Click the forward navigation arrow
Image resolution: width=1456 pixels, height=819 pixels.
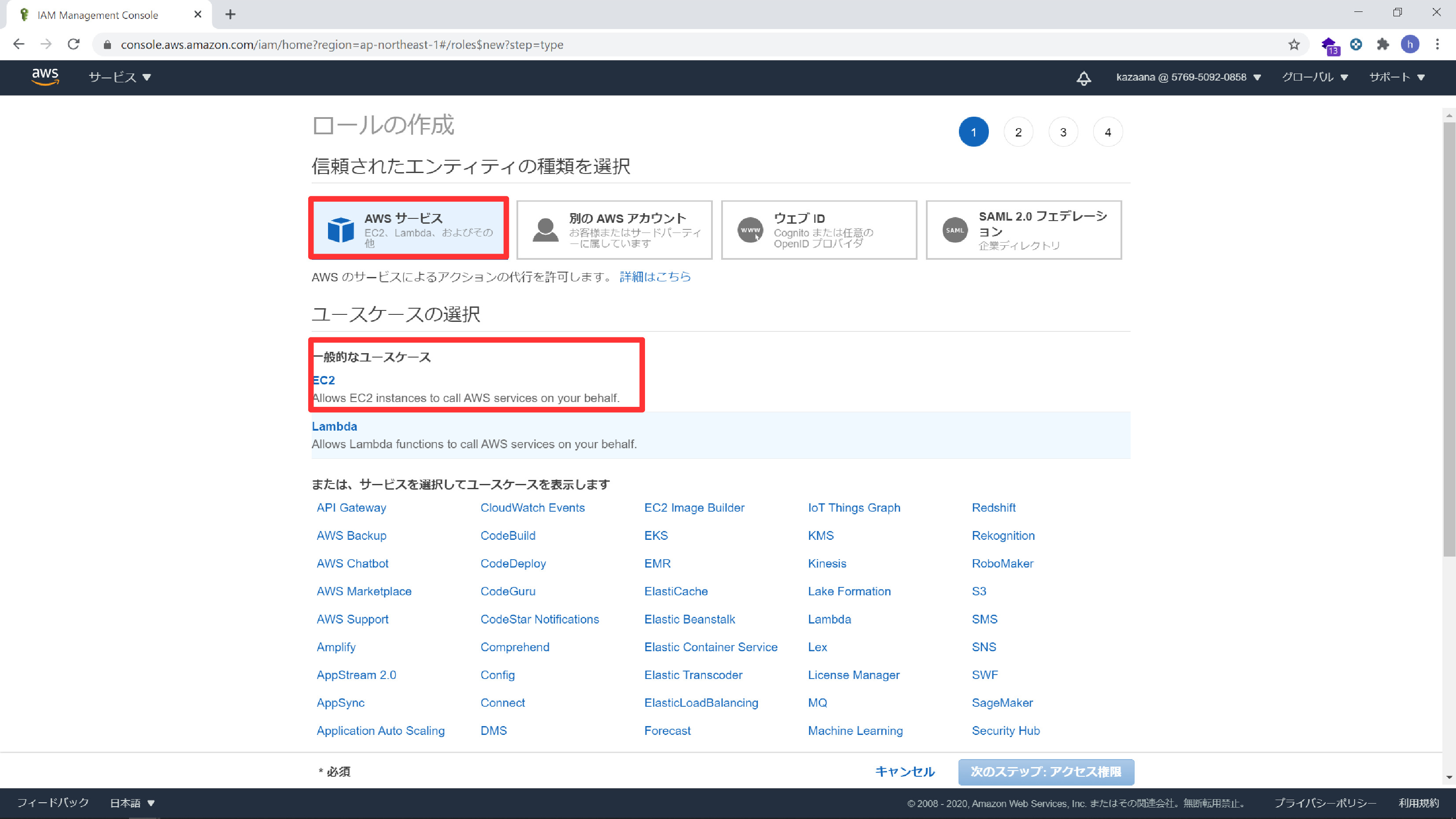point(46,44)
